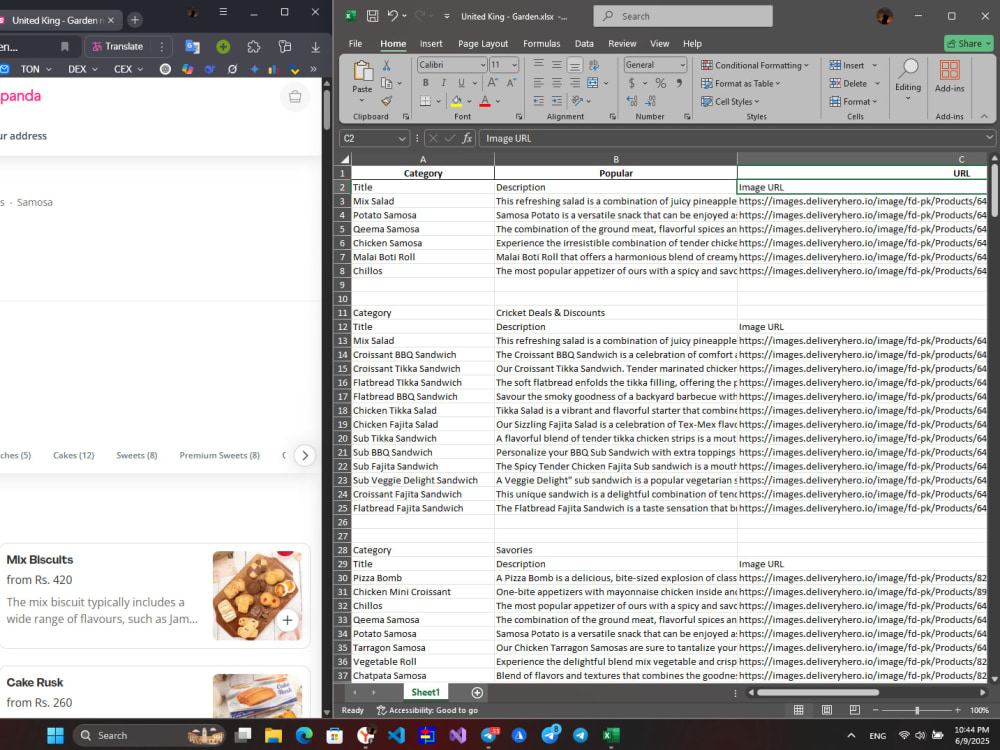Toggle Bold formatting
The image size is (1000, 750).
tap(425, 83)
